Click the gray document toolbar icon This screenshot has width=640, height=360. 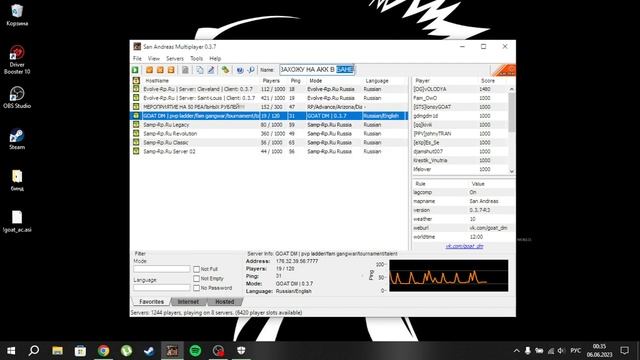point(185,70)
